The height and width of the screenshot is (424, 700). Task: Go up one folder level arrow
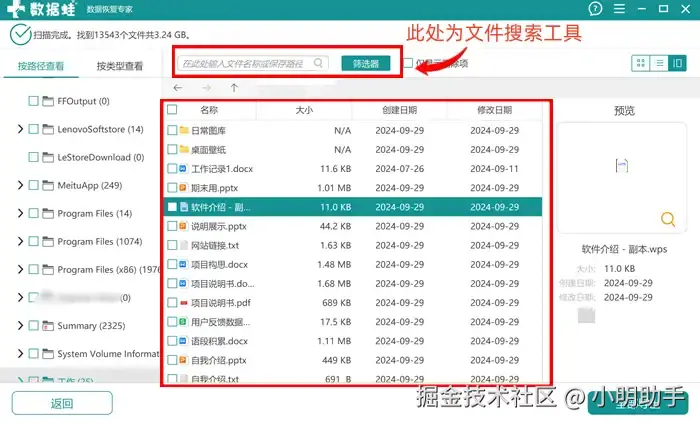pyautogui.click(x=234, y=88)
